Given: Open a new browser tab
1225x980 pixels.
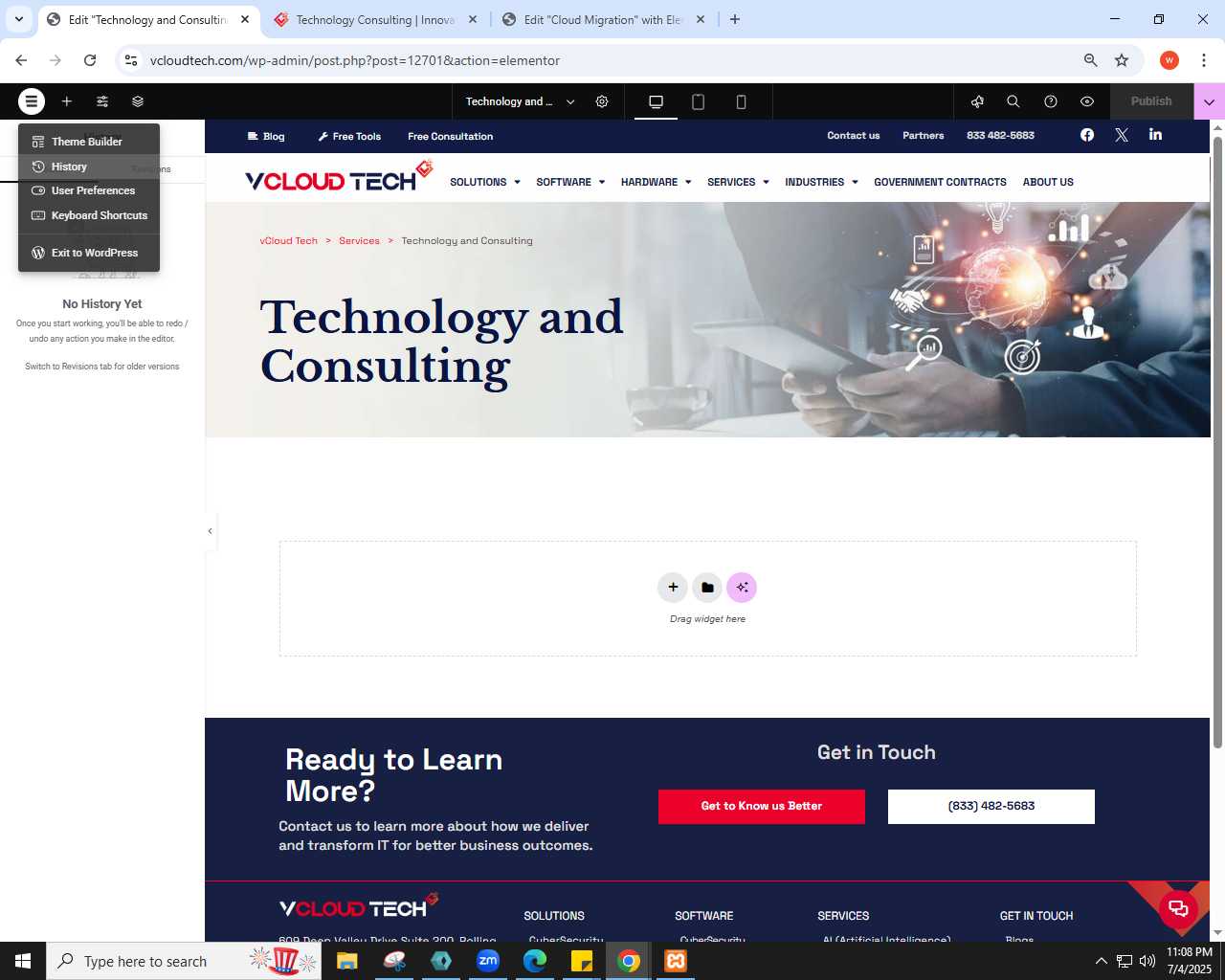Looking at the screenshot, I should 735,19.
